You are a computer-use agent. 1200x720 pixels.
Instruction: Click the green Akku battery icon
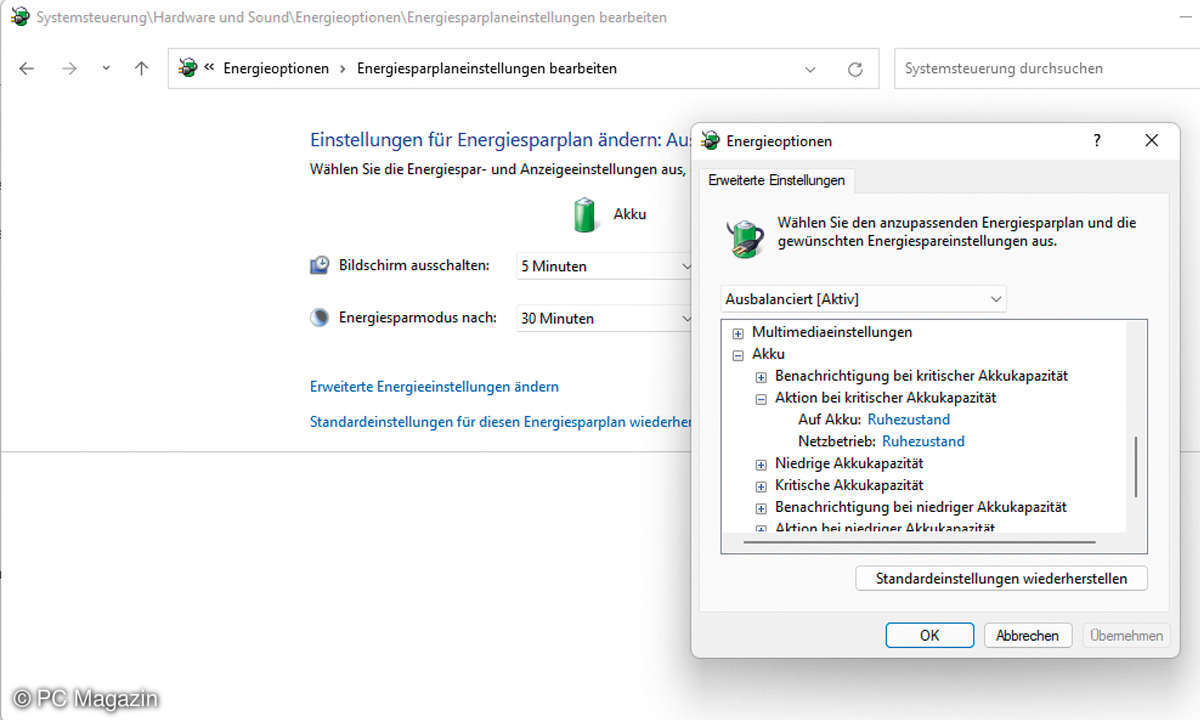[585, 214]
